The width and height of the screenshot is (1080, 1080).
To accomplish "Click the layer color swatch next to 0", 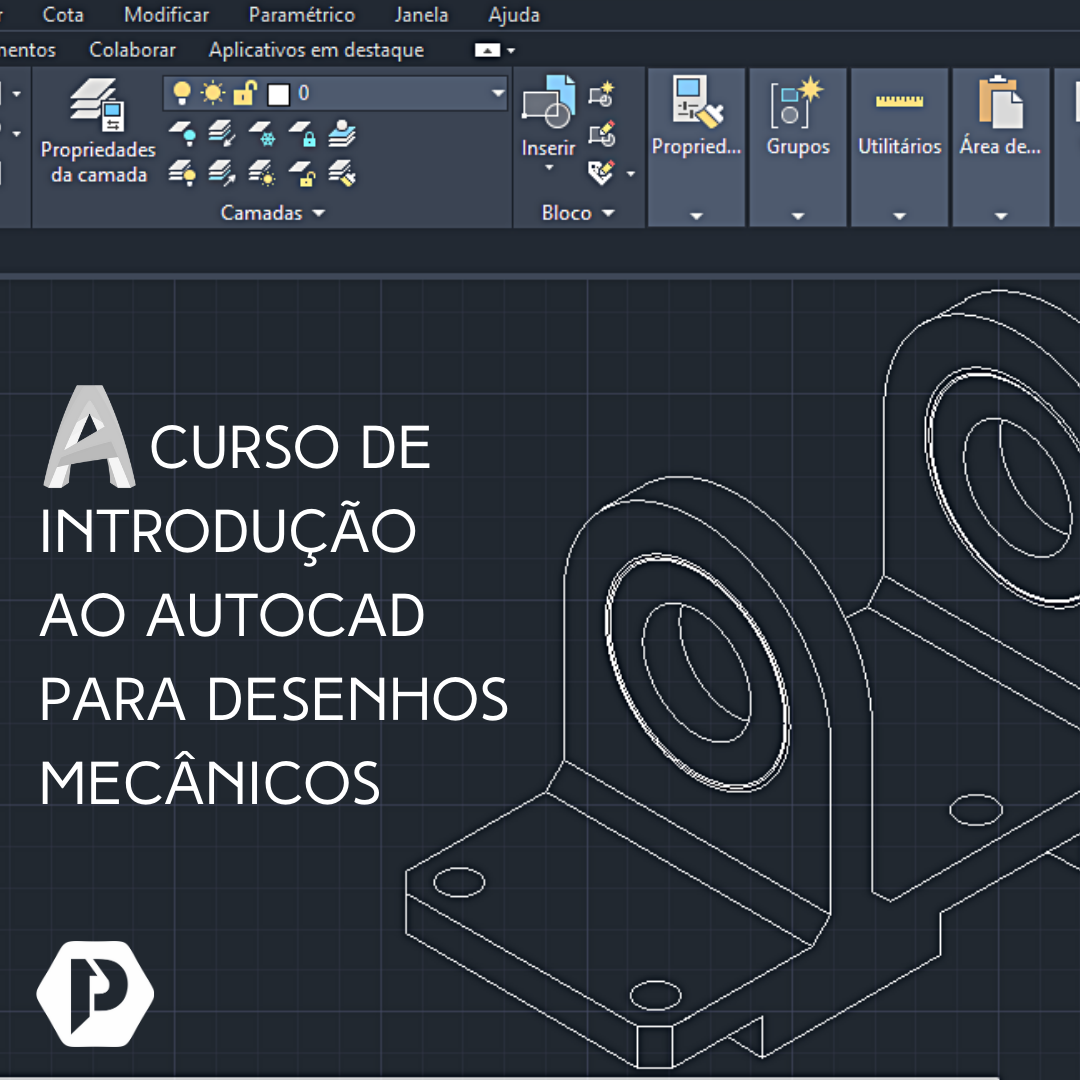I will click(x=278, y=93).
